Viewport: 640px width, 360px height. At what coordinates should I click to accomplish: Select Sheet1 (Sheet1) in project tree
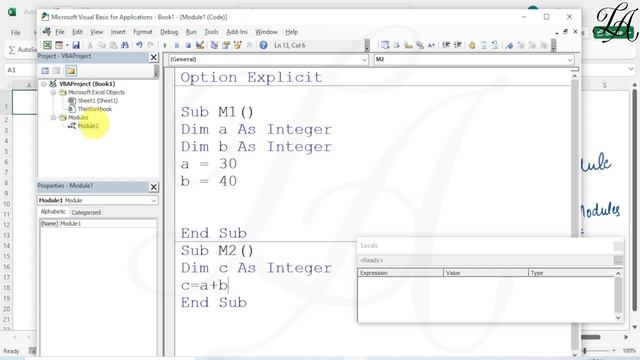click(x=98, y=101)
